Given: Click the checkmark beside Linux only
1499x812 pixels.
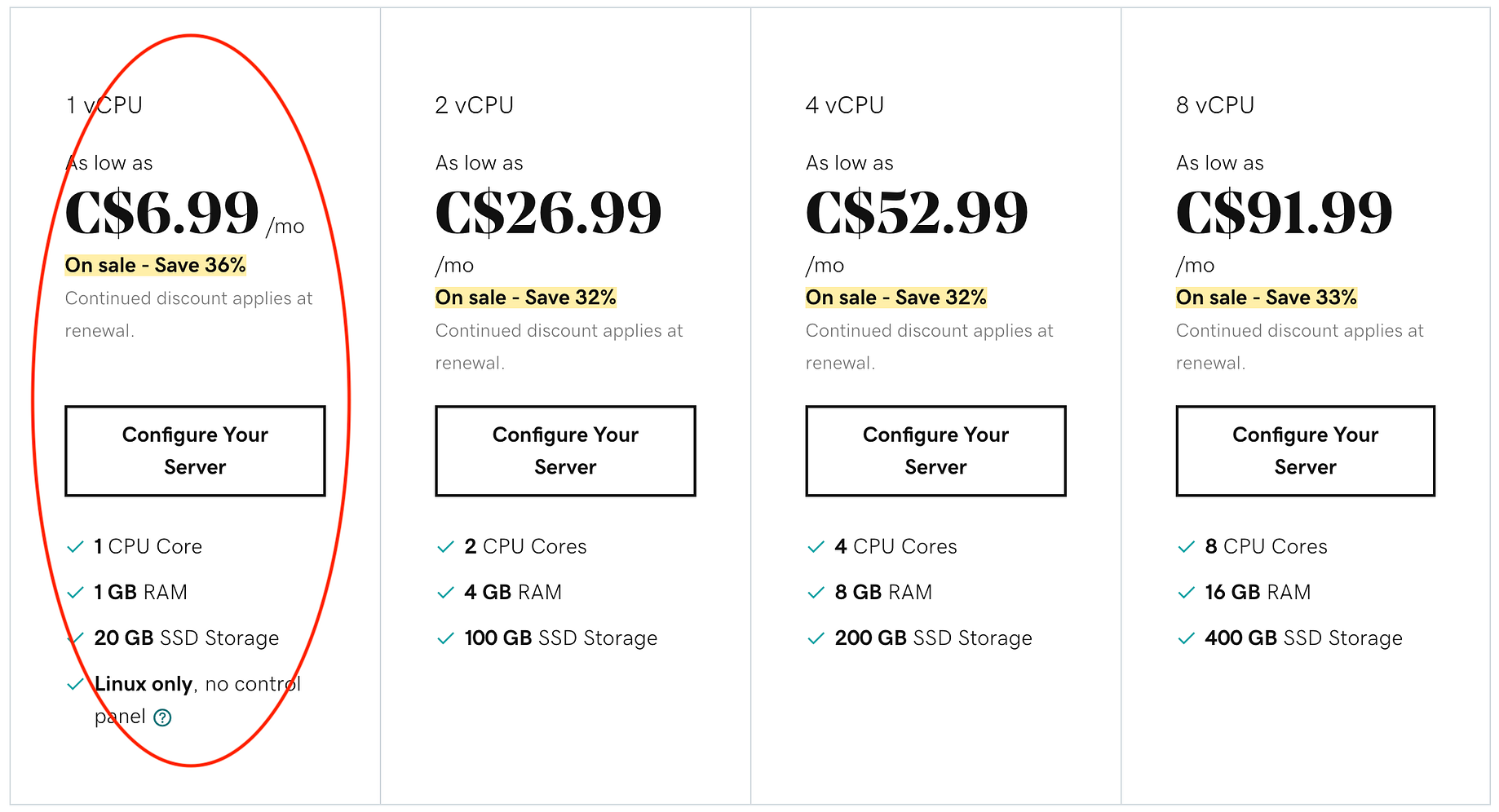Looking at the screenshot, I should 75,684.
